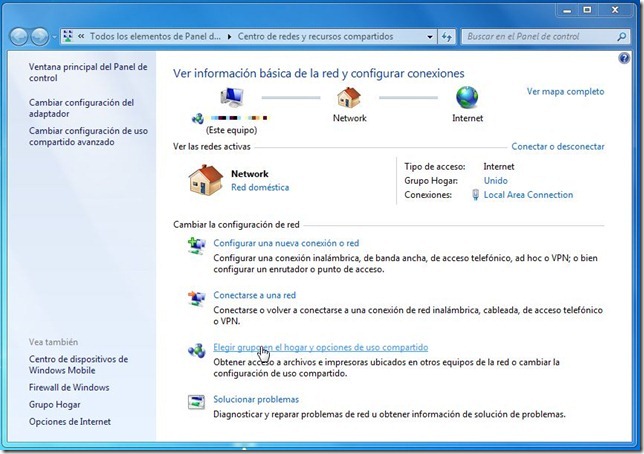Click the homegroup spheres icon beside 'Elegir grupo'
The width and height of the screenshot is (644, 454).
tap(196, 350)
